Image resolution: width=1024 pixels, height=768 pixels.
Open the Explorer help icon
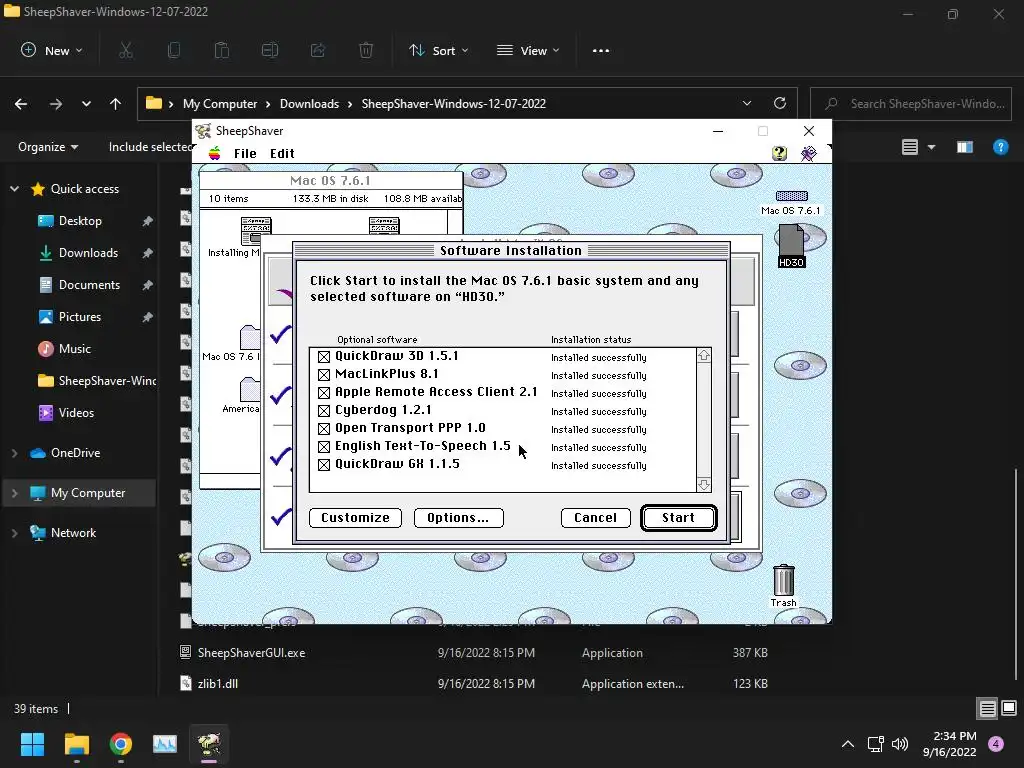tap(1000, 147)
